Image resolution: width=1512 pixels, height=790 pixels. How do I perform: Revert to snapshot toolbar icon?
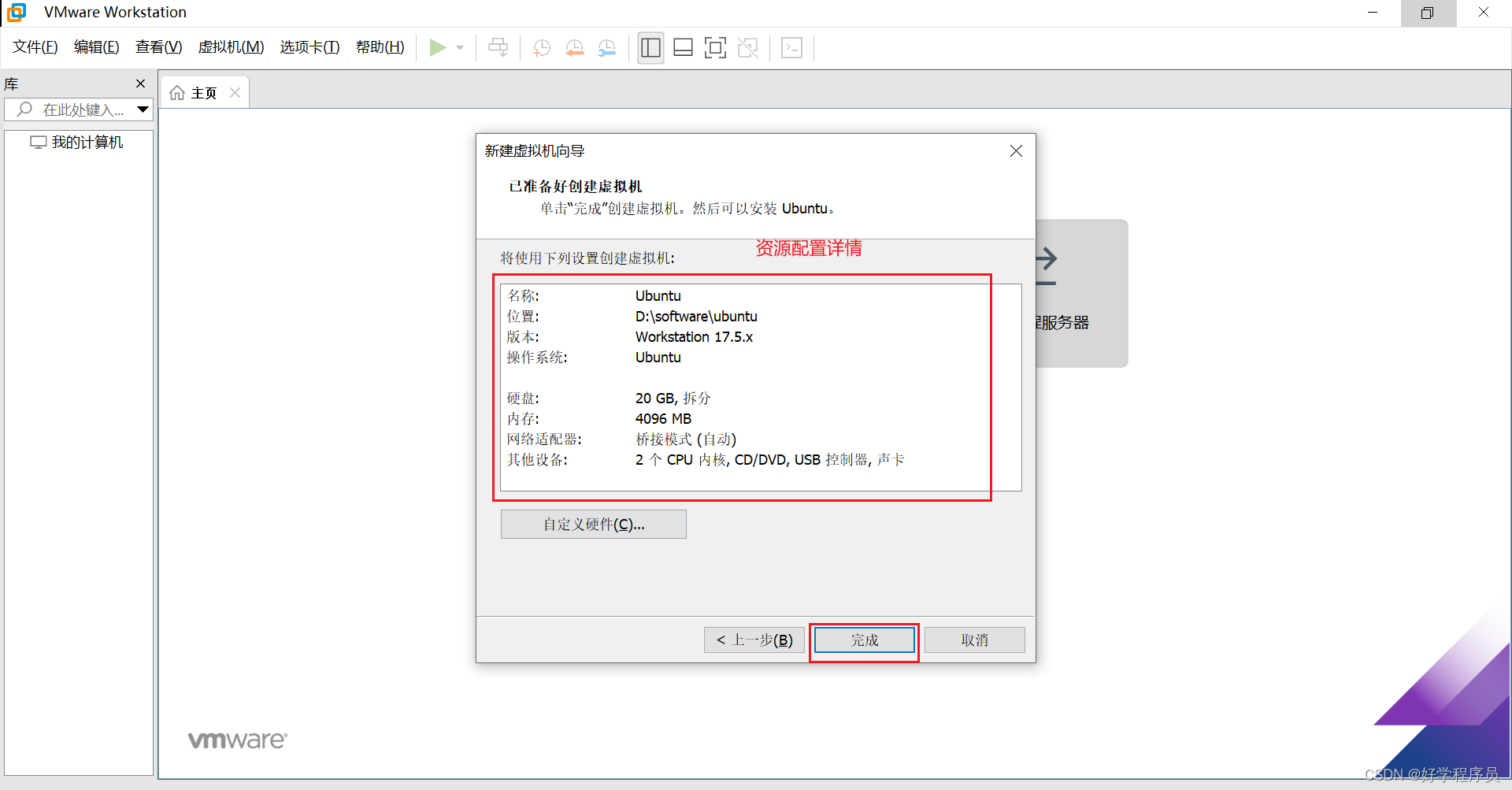(575, 48)
